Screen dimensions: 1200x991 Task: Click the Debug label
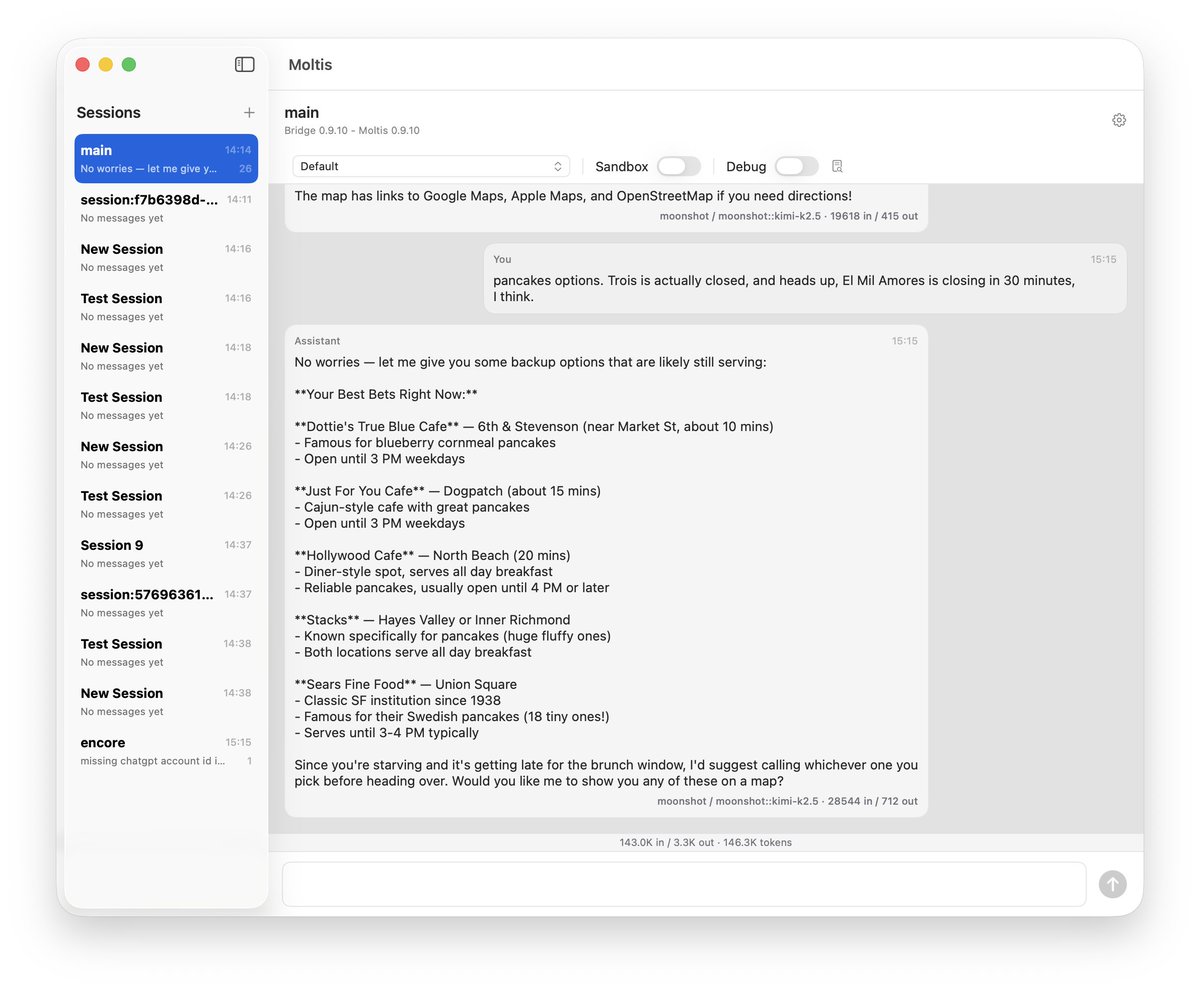(x=746, y=167)
